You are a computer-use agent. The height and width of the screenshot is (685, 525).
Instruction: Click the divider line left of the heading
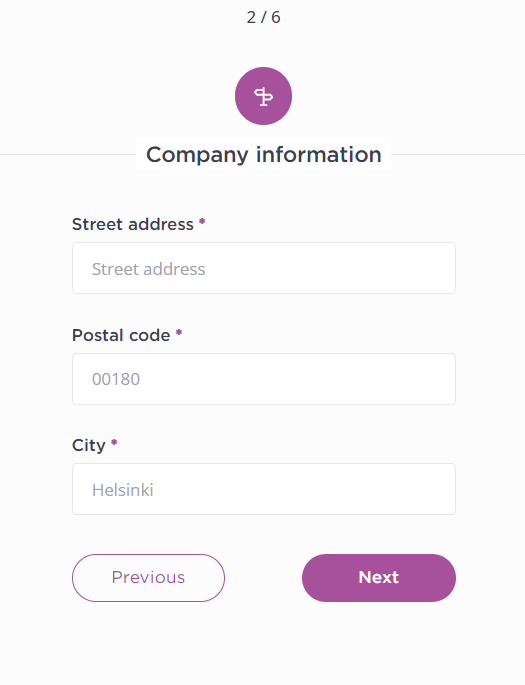[x=68, y=154]
